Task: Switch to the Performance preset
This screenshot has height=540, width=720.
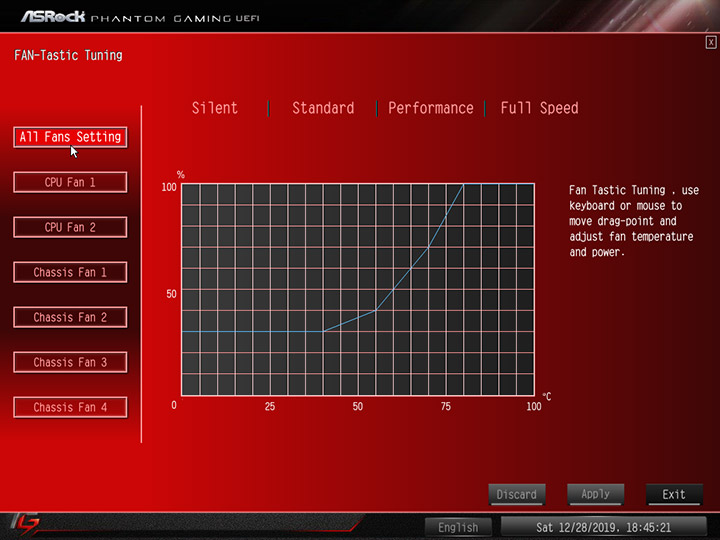Action: click(431, 108)
